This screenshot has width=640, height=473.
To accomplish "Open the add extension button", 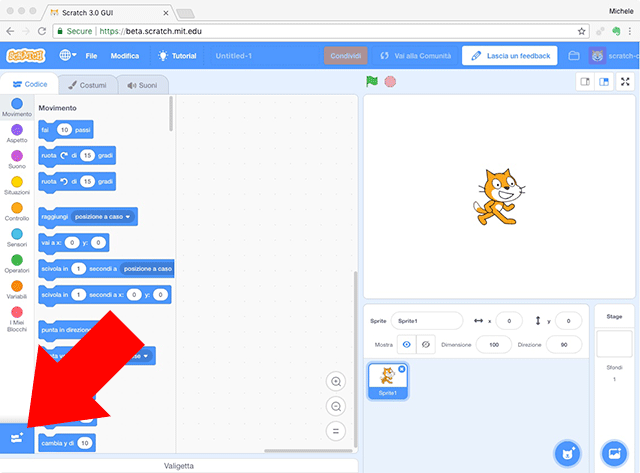I will 17,438.
